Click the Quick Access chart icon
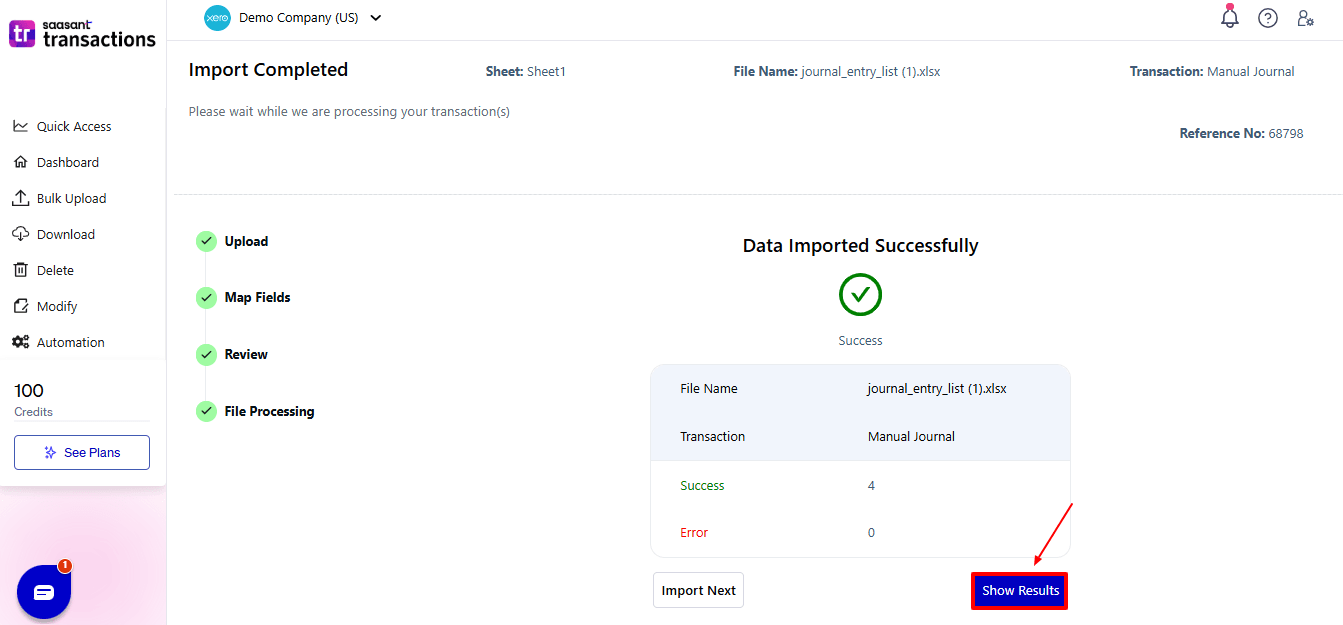Image resolution: width=1343 pixels, height=625 pixels. (20, 125)
